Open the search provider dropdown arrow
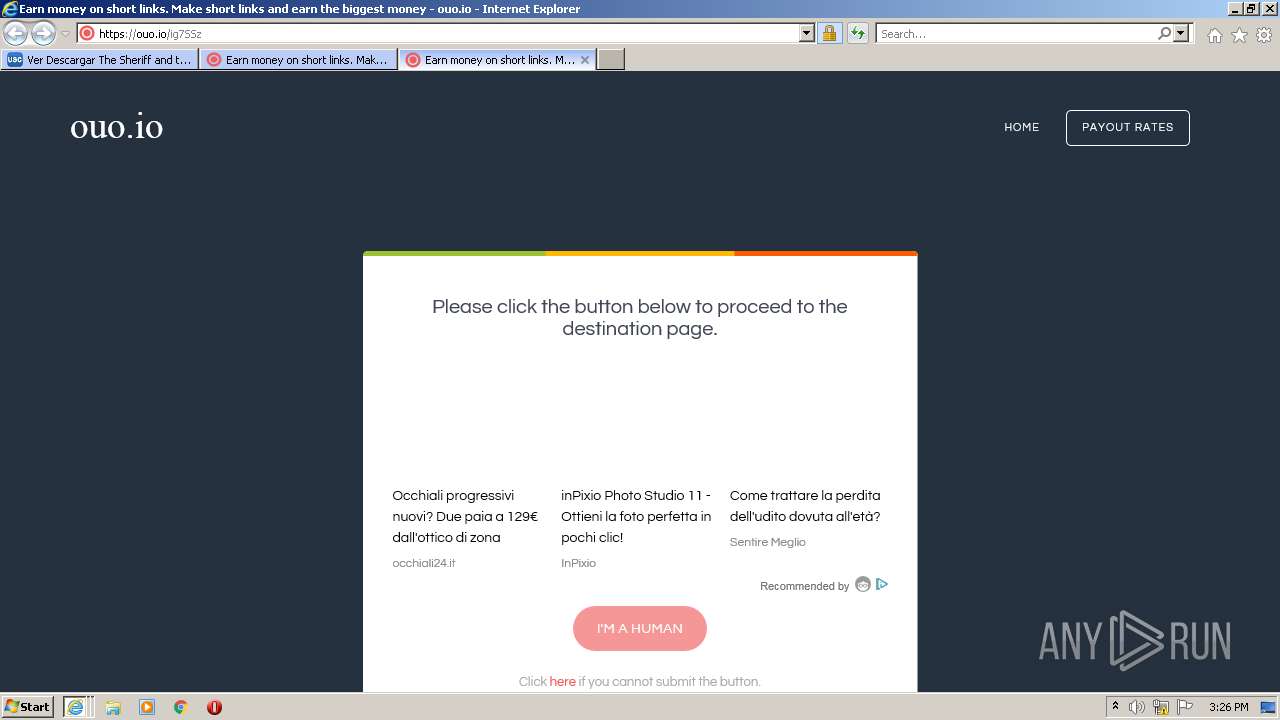The width and height of the screenshot is (1280, 720). (1181, 33)
